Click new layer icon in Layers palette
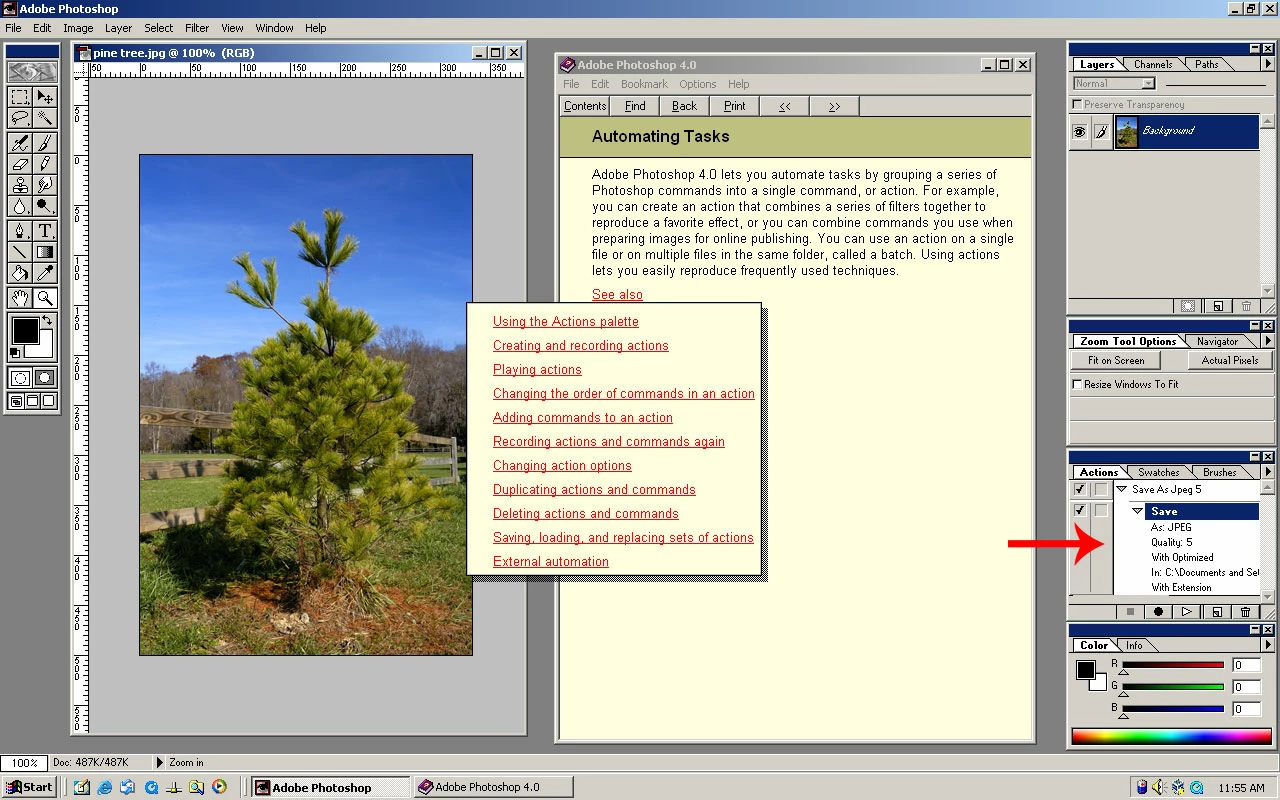Image resolution: width=1280 pixels, height=800 pixels. pyautogui.click(x=1217, y=306)
